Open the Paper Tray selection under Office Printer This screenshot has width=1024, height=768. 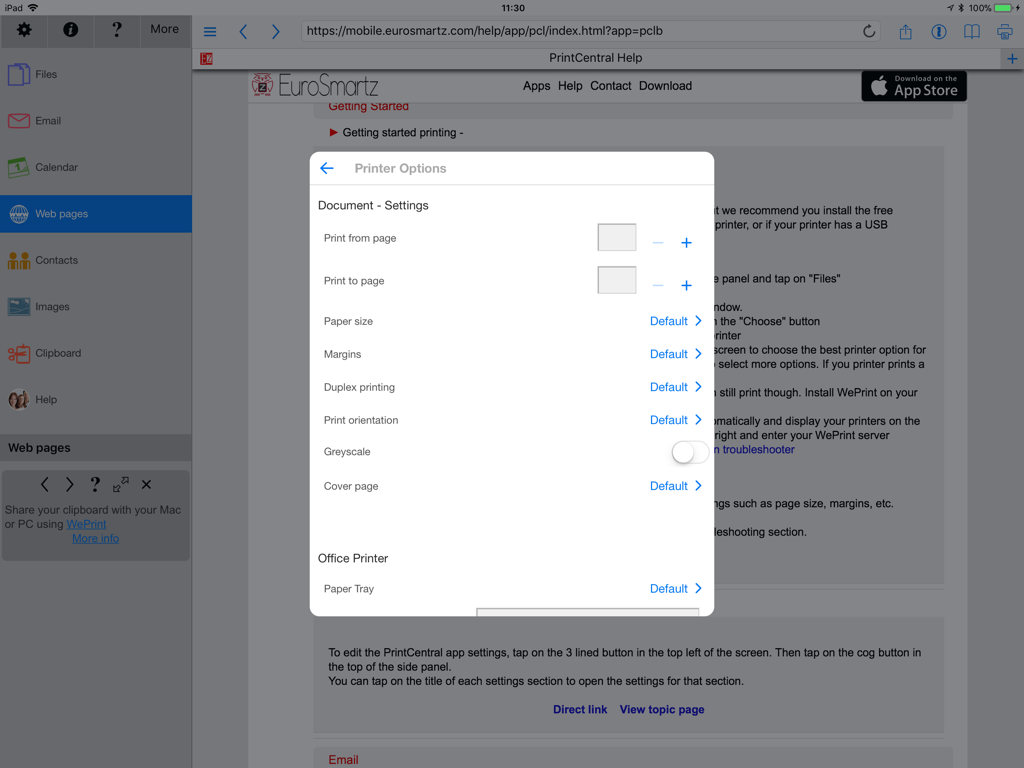click(676, 588)
